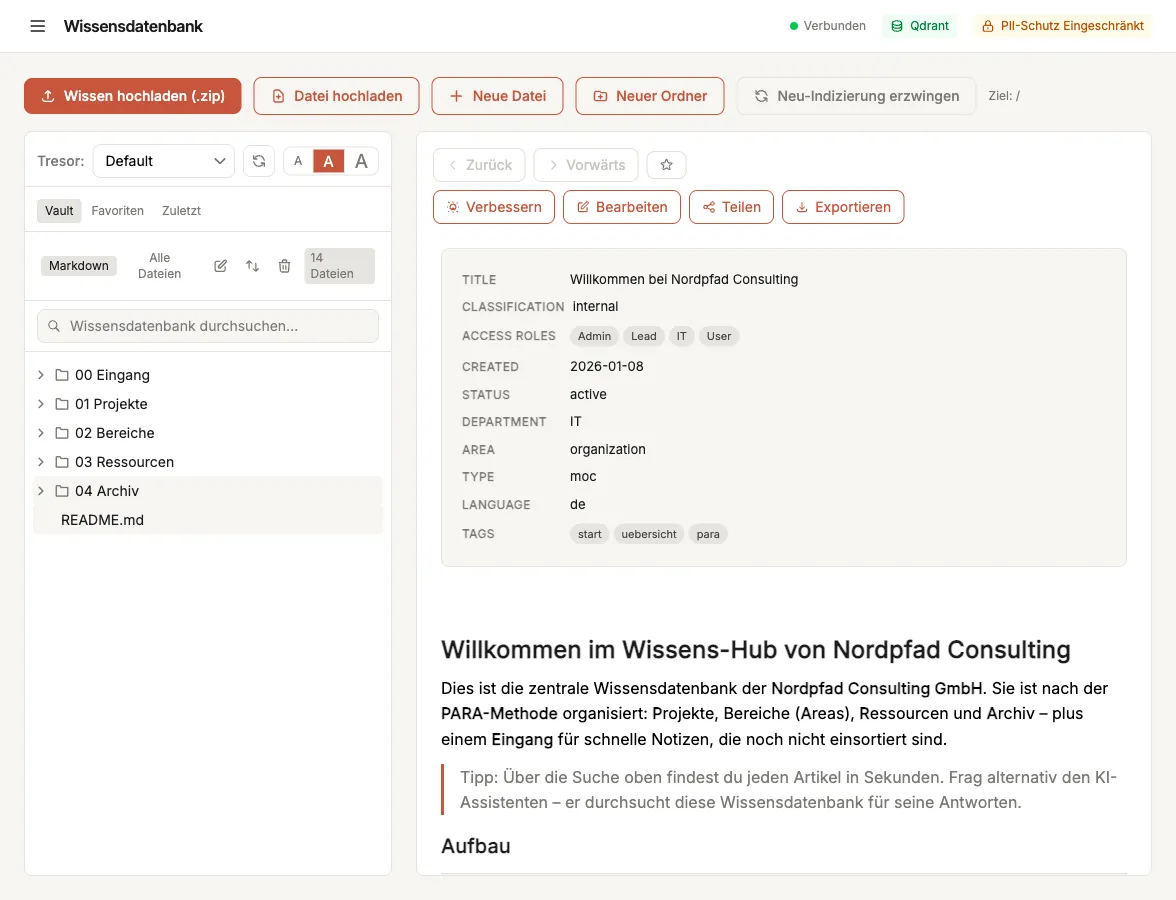Expand the 00 Eingang folder chevron
This screenshot has width=1176, height=900.
(41, 375)
